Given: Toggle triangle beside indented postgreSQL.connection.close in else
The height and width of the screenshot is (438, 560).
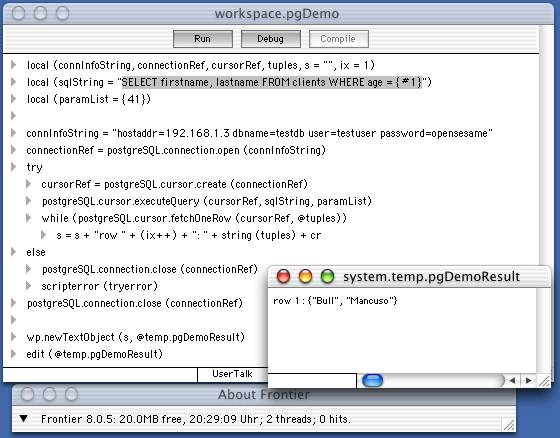Looking at the screenshot, I should [x=29, y=269].
